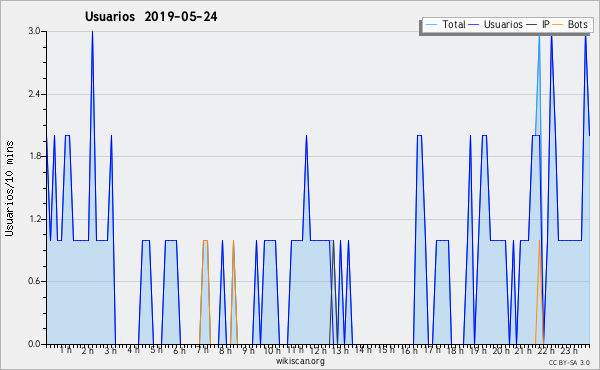Click the Usuarios/10 mins y-axis label
Viewport: 600px width, 370px height.
[9, 188]
